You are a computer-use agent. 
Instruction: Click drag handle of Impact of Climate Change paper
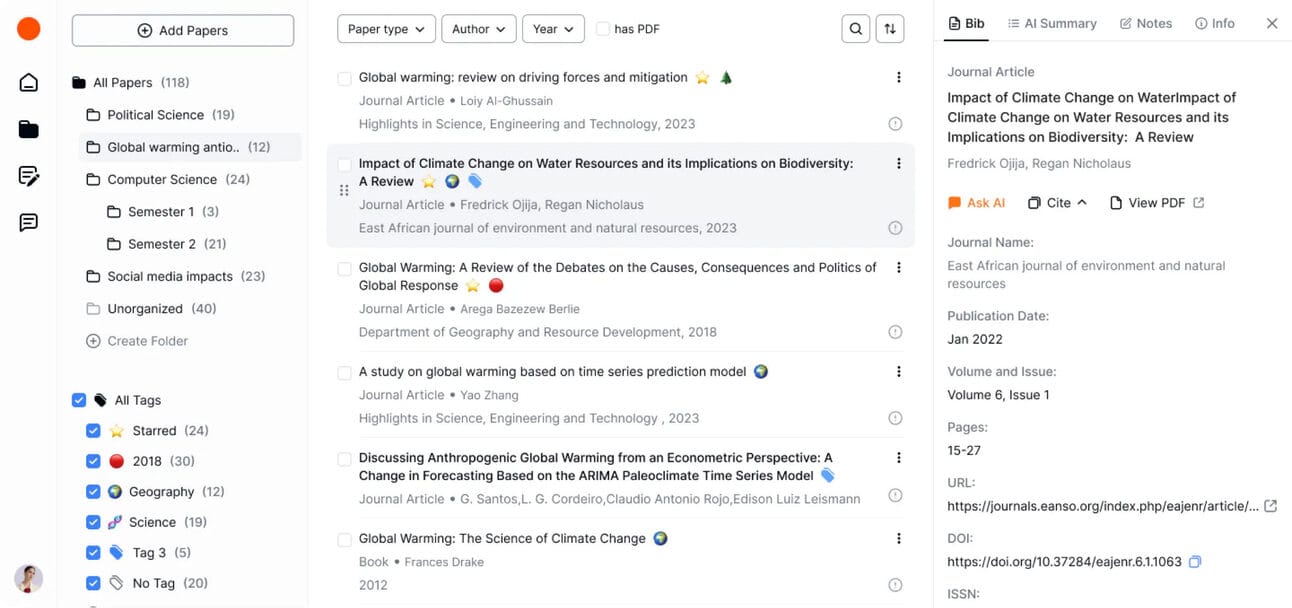pyautogui.click(x=344, y=190)
